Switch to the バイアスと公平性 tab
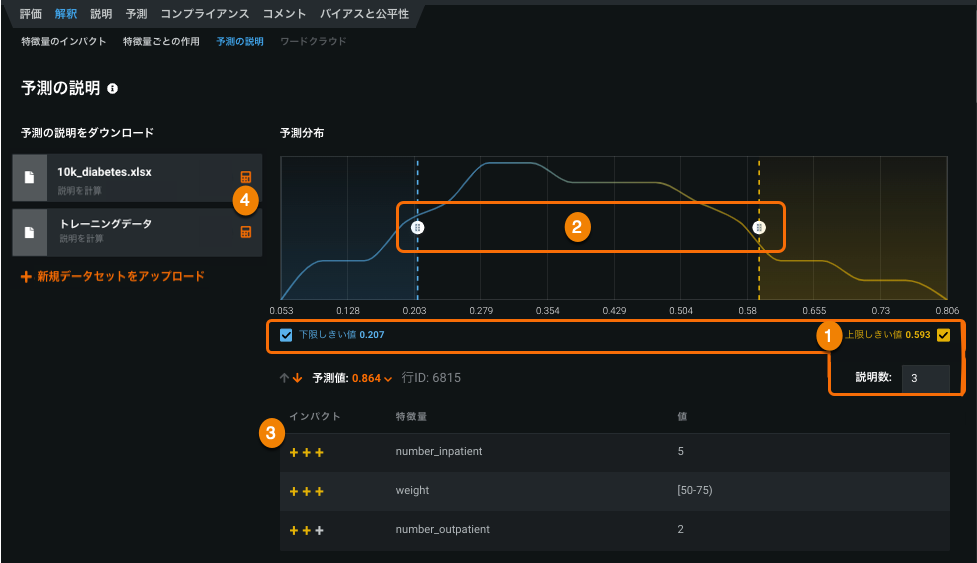 click(364, 15)
